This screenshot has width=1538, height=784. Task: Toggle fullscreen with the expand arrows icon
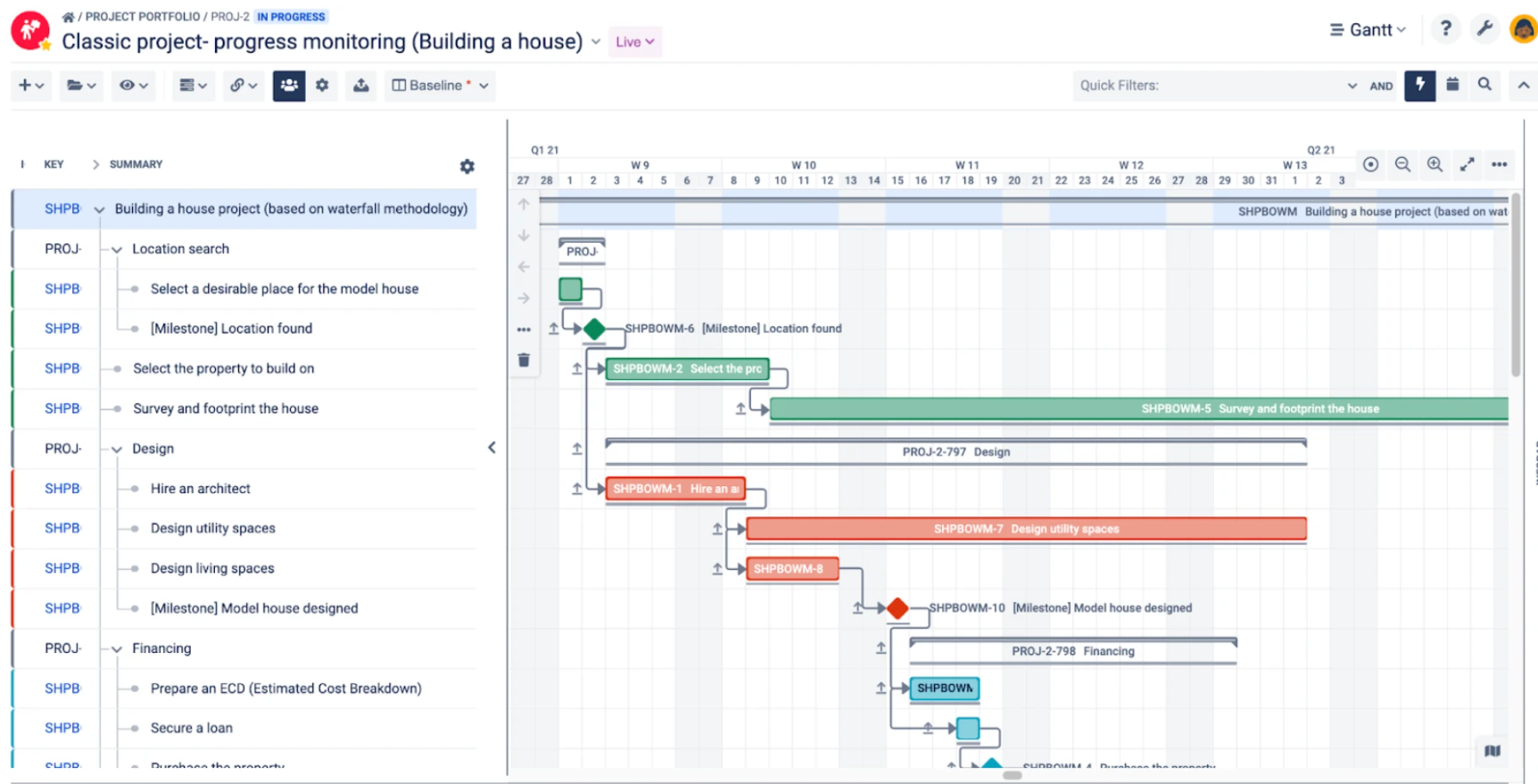(1467, 165)
